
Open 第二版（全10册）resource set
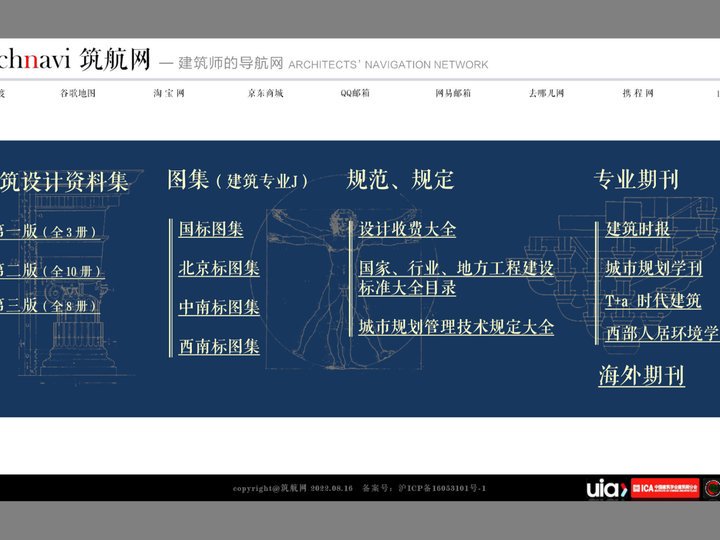click(51, 270)
